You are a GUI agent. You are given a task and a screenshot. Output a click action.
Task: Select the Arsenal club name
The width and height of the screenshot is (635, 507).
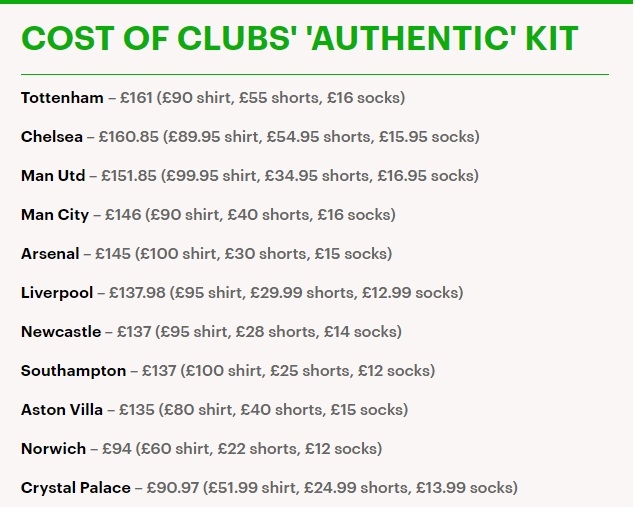[x=50, y=254]
